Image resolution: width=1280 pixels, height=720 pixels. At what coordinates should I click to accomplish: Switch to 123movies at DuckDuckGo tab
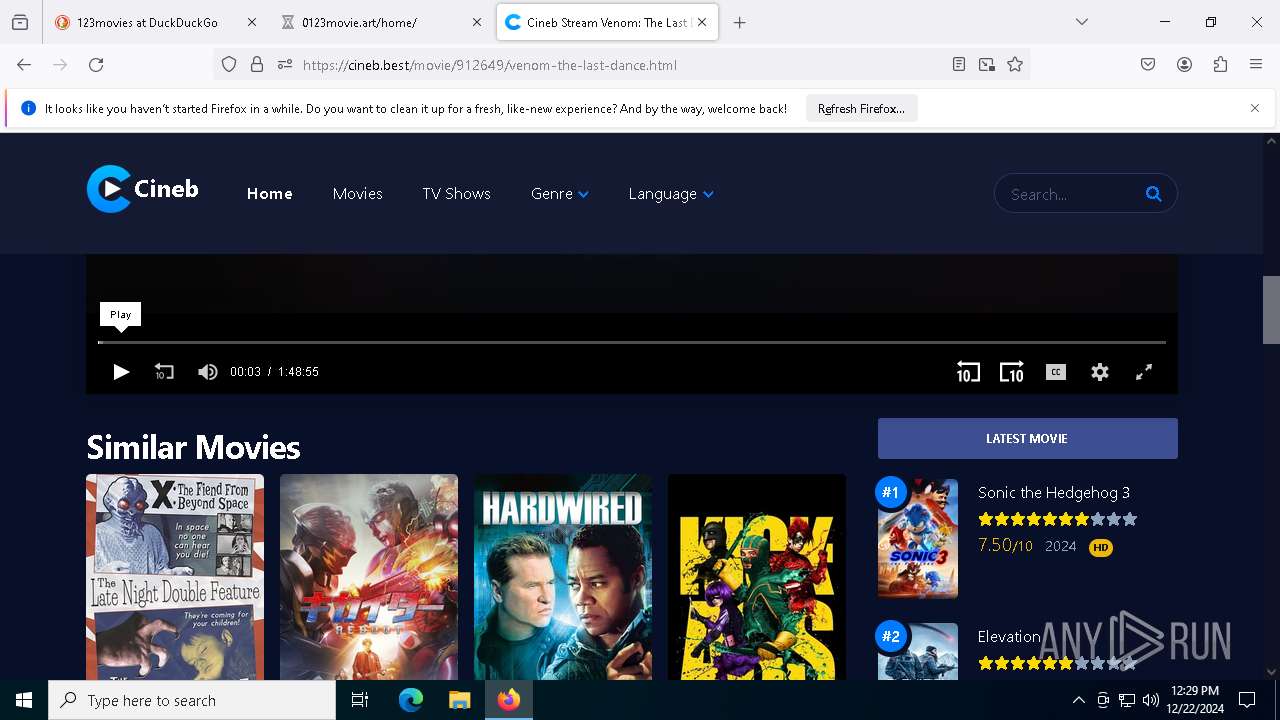pyautogui.click(x=147, y=22)
